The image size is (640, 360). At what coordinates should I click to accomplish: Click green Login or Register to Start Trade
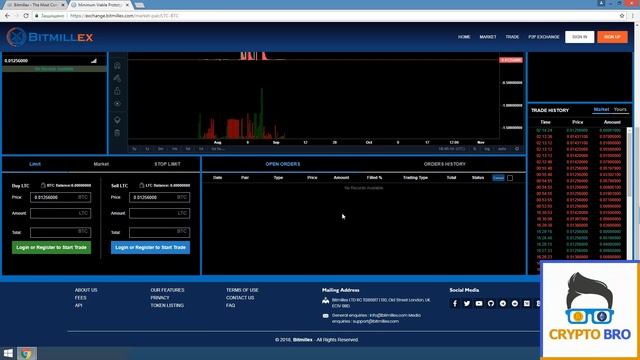coord(51,247)
